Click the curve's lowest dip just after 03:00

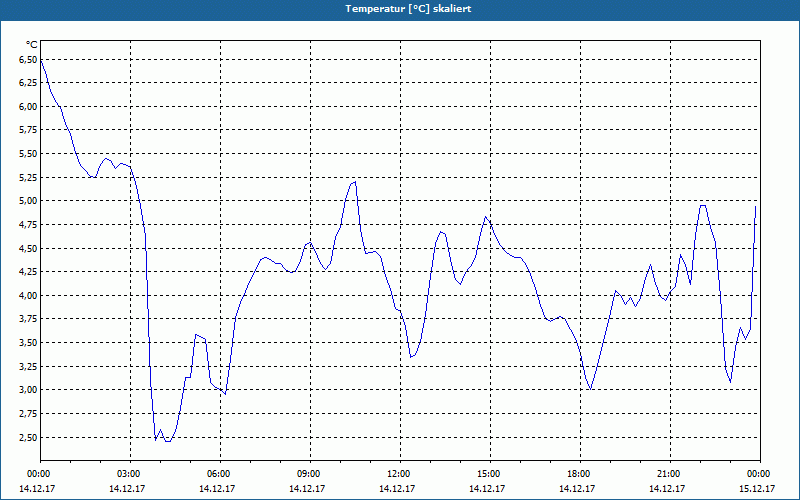[167, 441]
